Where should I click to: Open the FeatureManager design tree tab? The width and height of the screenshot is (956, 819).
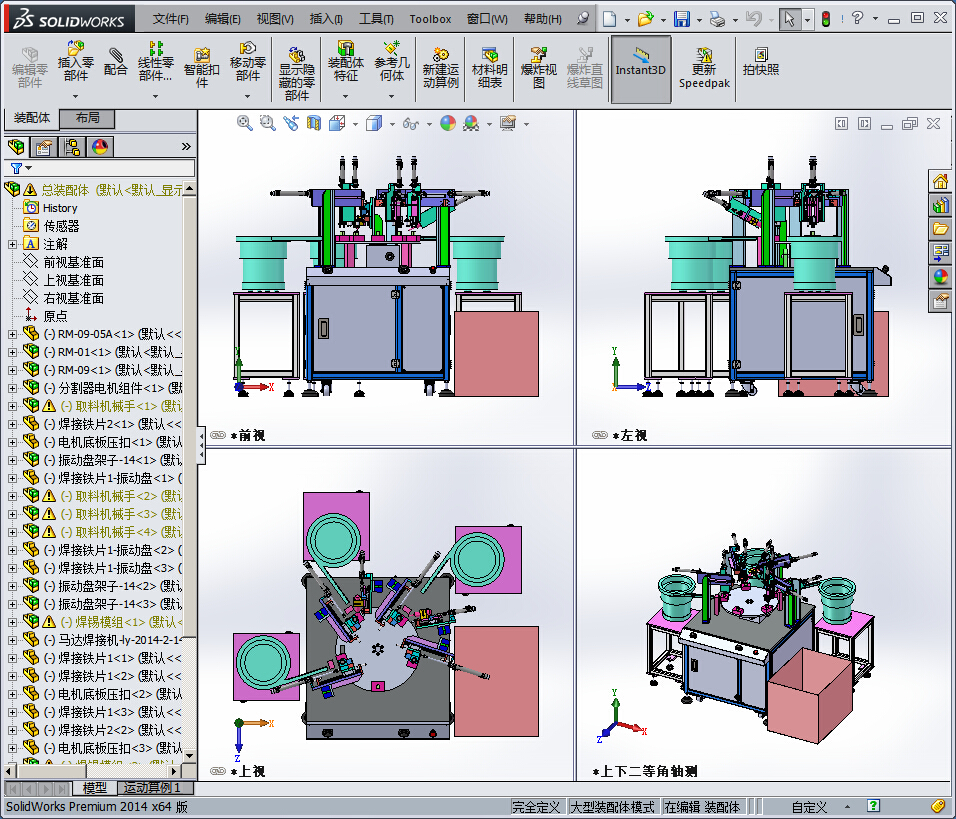tap(16, 147)
